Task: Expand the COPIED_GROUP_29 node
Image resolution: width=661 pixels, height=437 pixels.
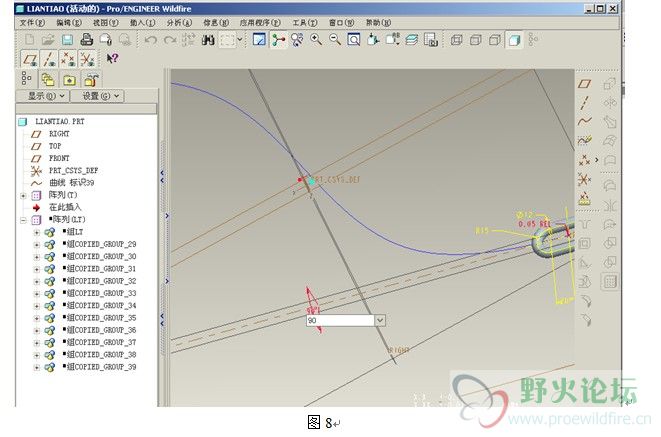Action: pyautogui.click(x=36, y=245)
